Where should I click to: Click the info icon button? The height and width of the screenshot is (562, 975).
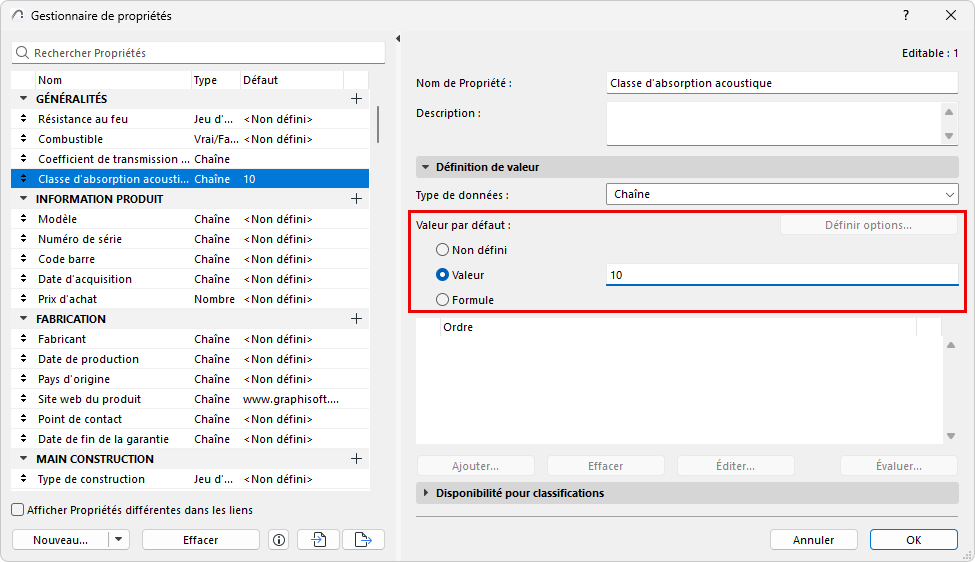click(x=279, y=540)
